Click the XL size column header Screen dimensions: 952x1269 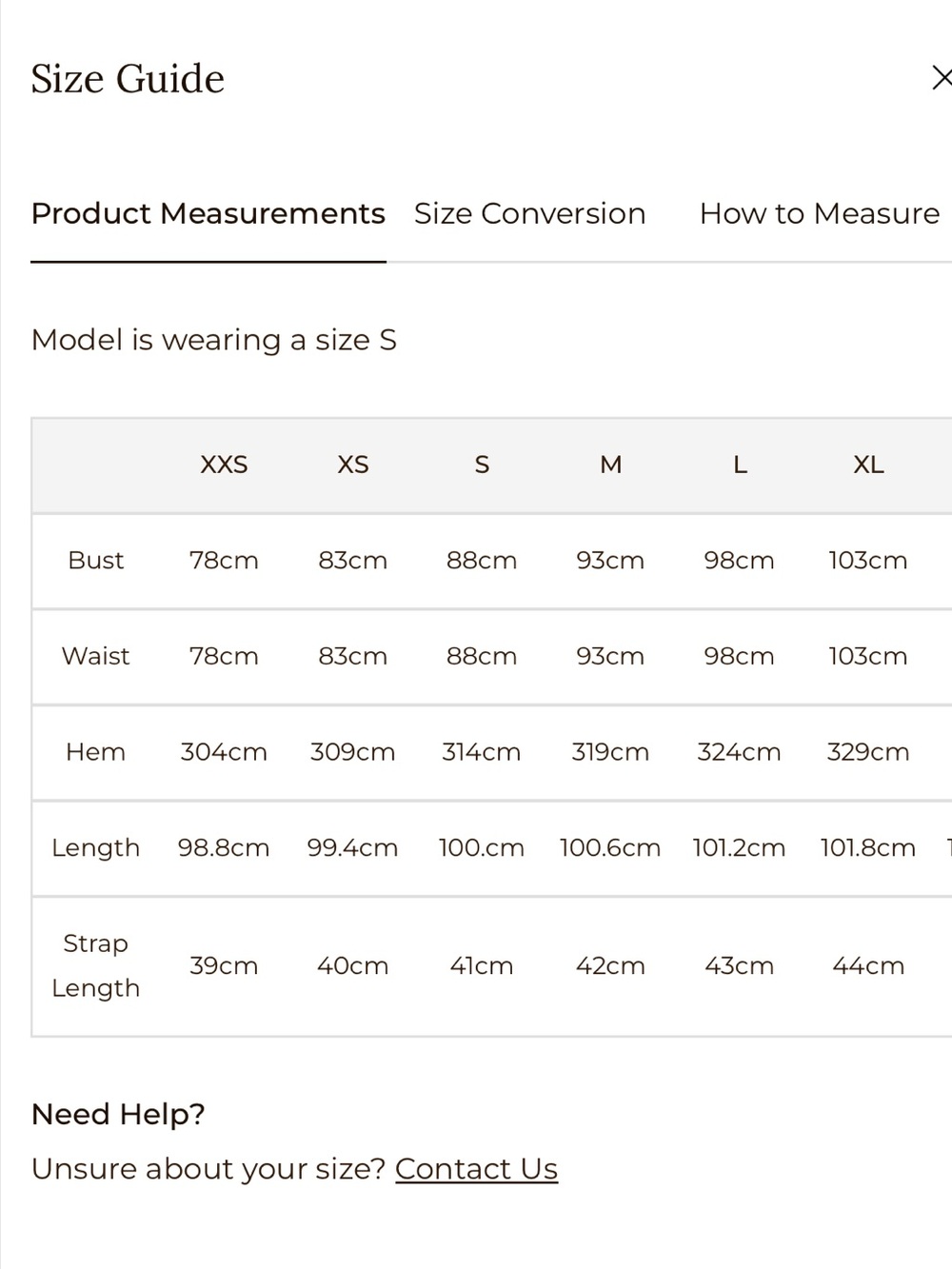pyautogui.click(x=868, y=465)
